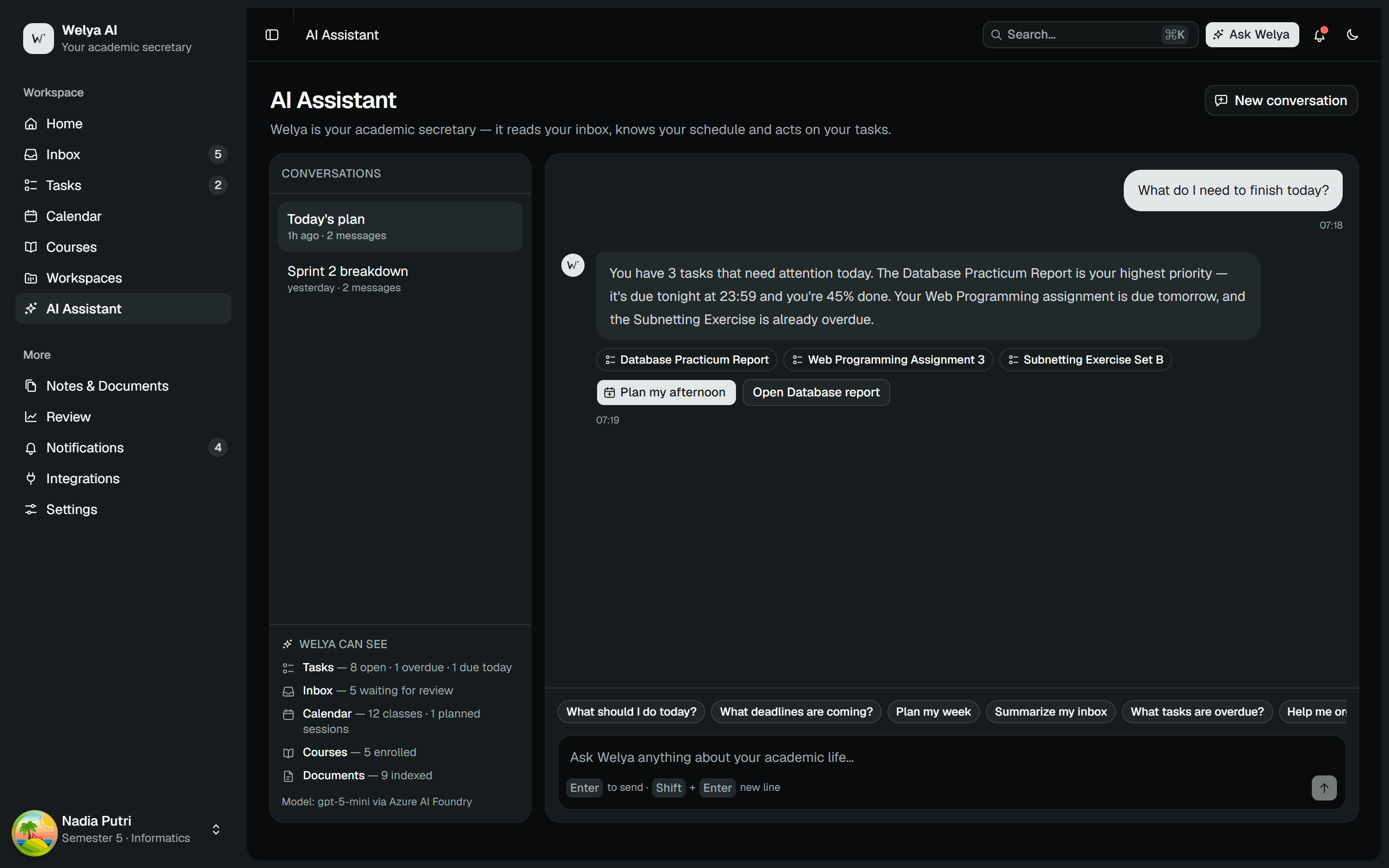Toggle the sidebar panel icon
Image resolution: width=1389 pixels, height=868 pixels.
(272, 35)
